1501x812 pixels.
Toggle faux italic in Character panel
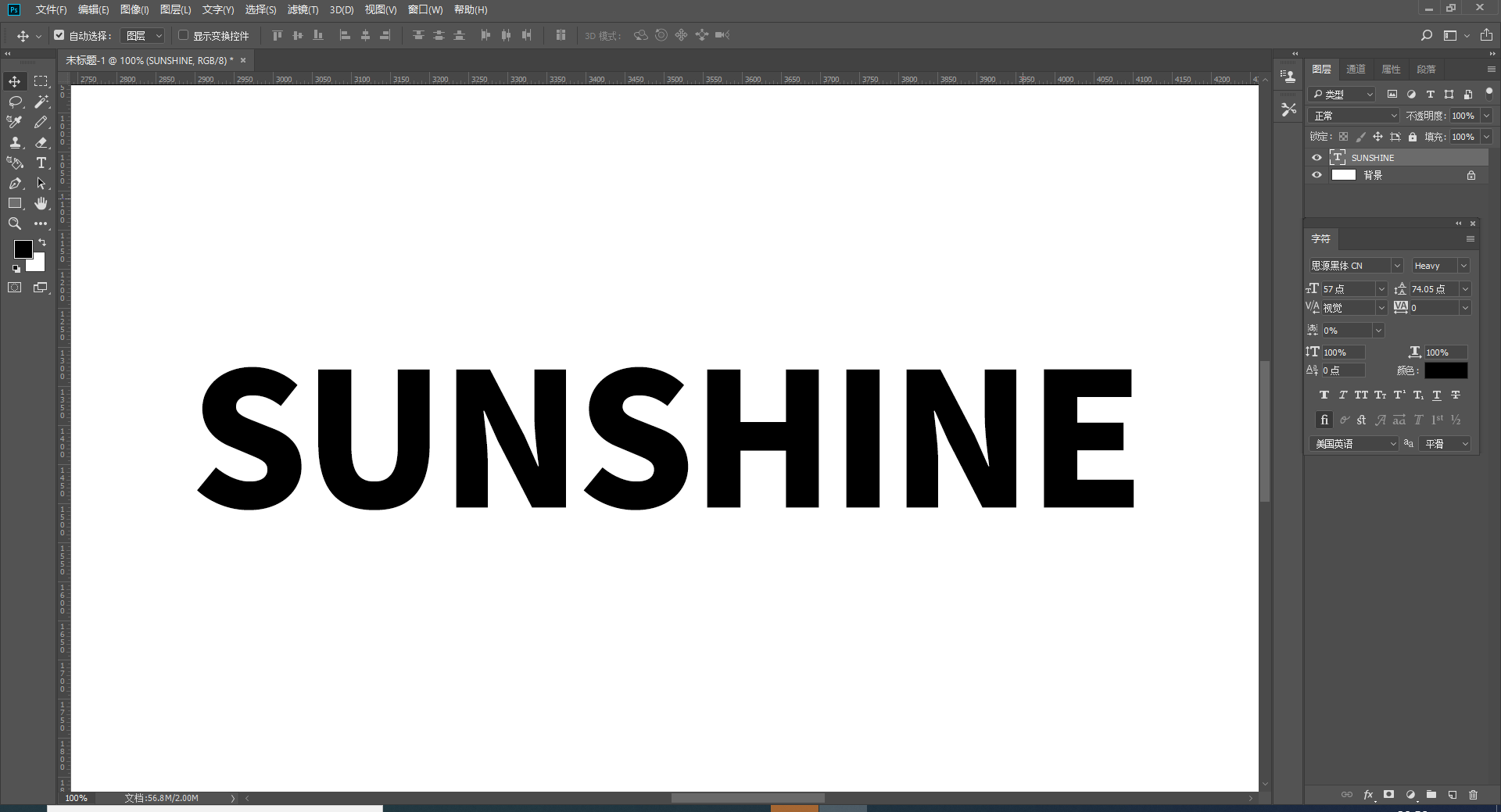click(1343, 395)
